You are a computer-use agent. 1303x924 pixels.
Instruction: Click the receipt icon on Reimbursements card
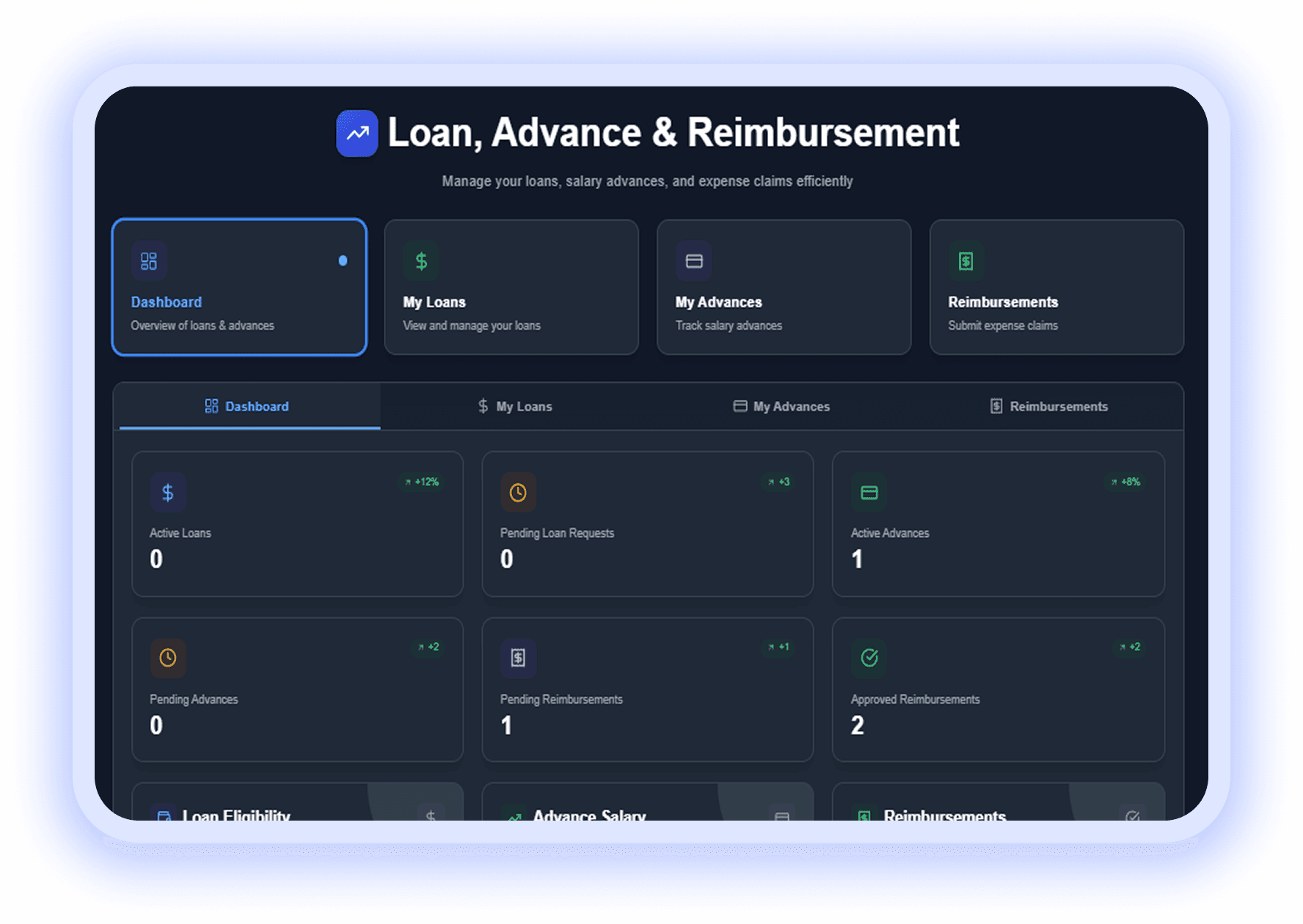pos(966,261)
